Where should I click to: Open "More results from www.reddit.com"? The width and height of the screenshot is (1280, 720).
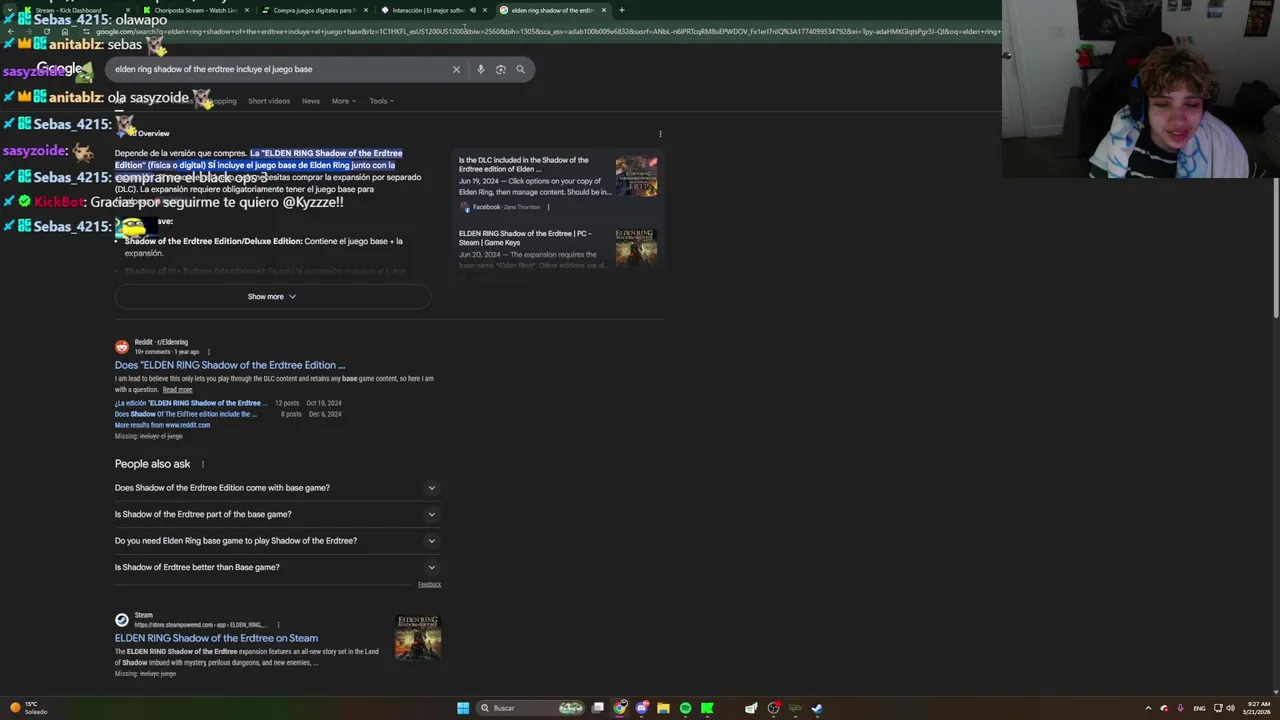point(162,425)
